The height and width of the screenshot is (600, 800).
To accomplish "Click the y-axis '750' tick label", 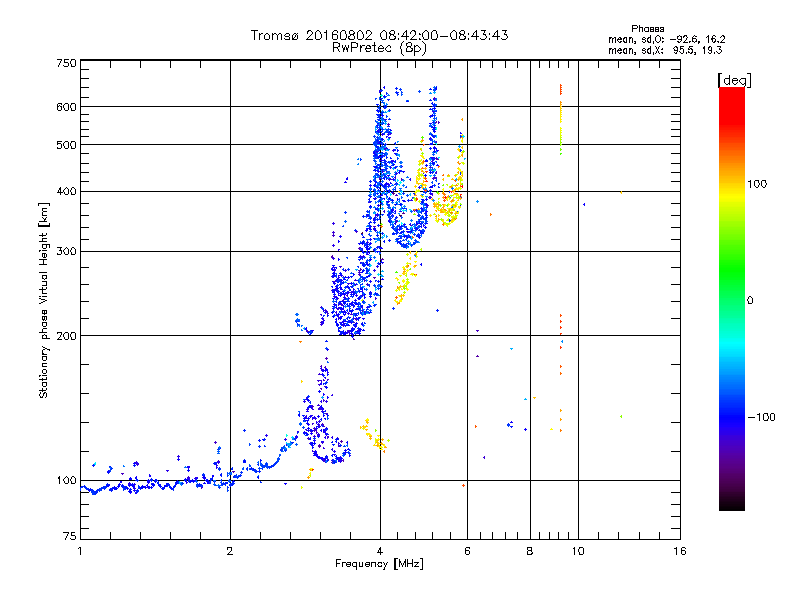I will click(x=66, y=63).
